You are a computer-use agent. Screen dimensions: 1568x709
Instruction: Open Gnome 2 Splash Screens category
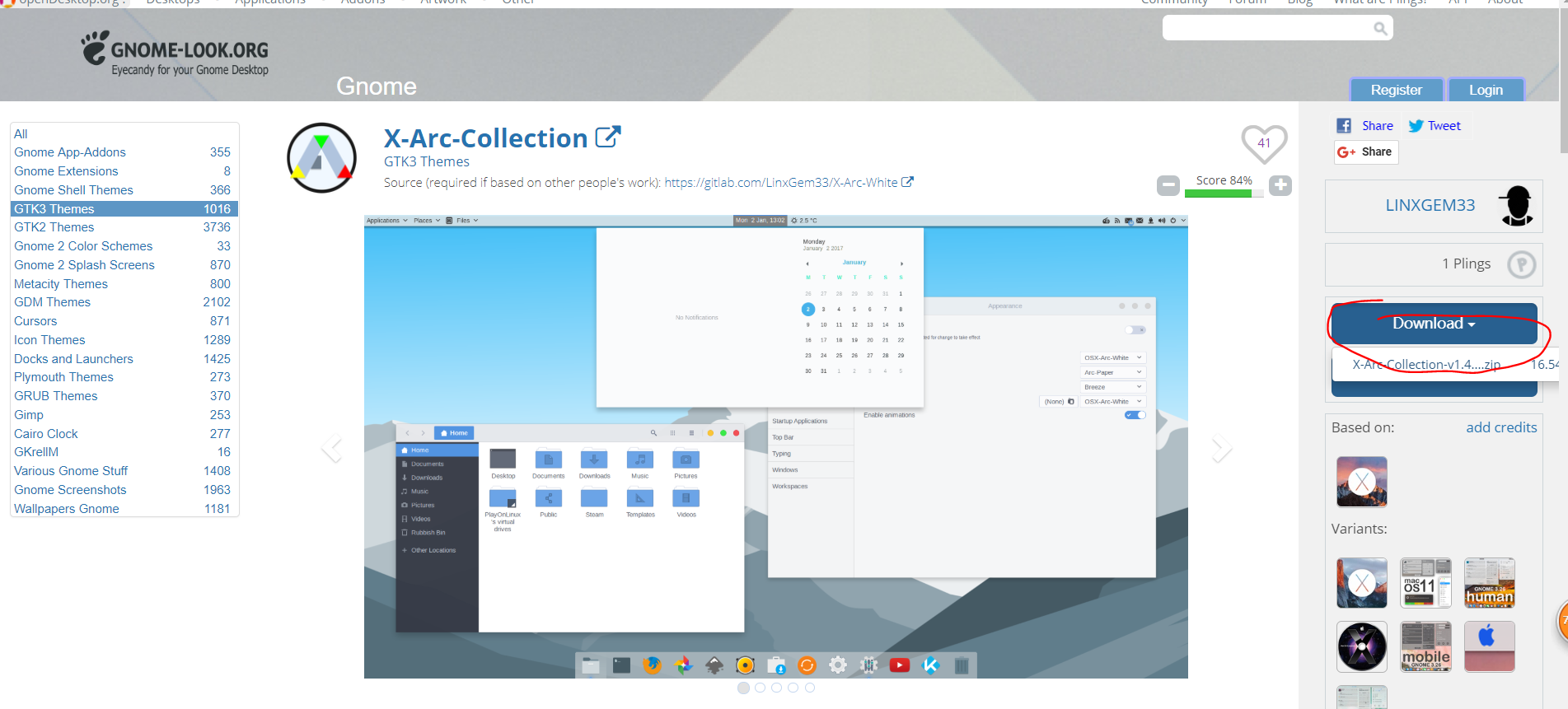pos(84,265)
